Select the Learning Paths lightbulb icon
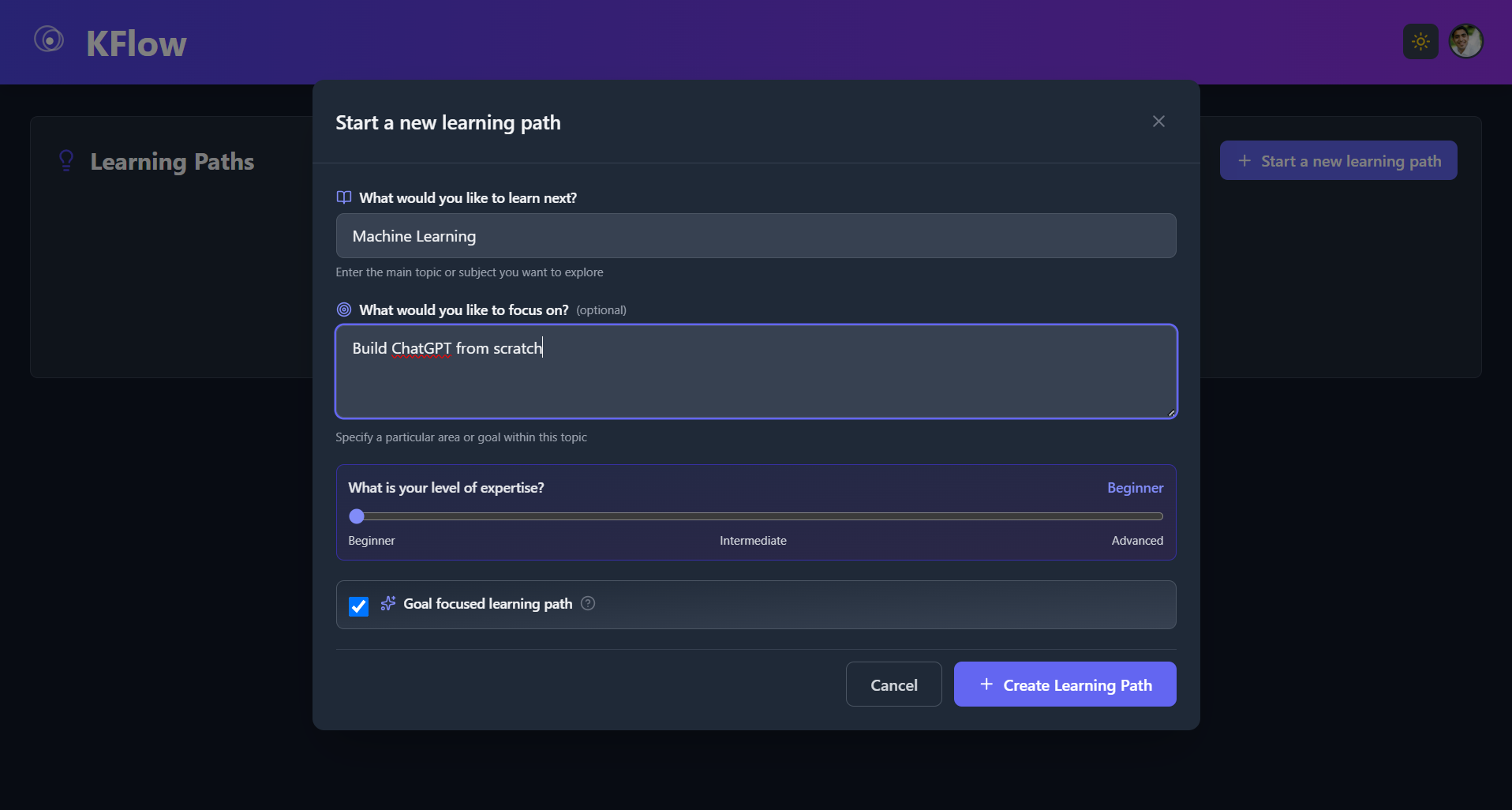The image size is (1512, 810). click(x=66, y=160)
